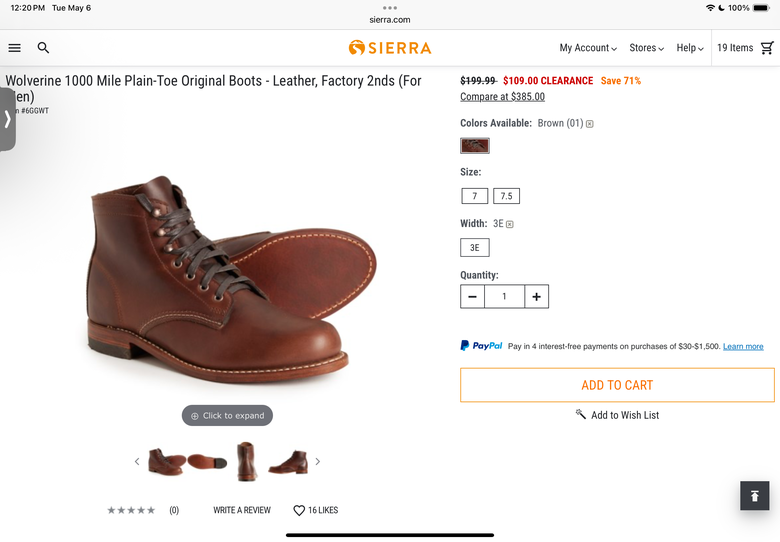Tap the search magnifier icon
The image size is (780, 542).
[x=43, y=48]
